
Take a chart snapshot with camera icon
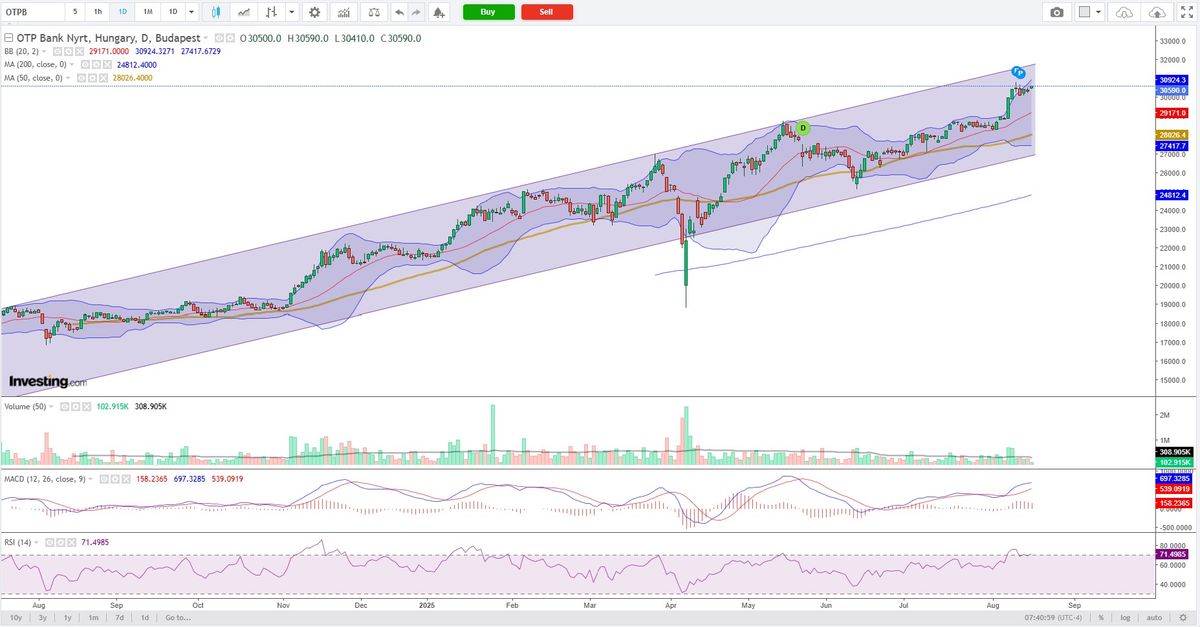[x=1057, y=12]
